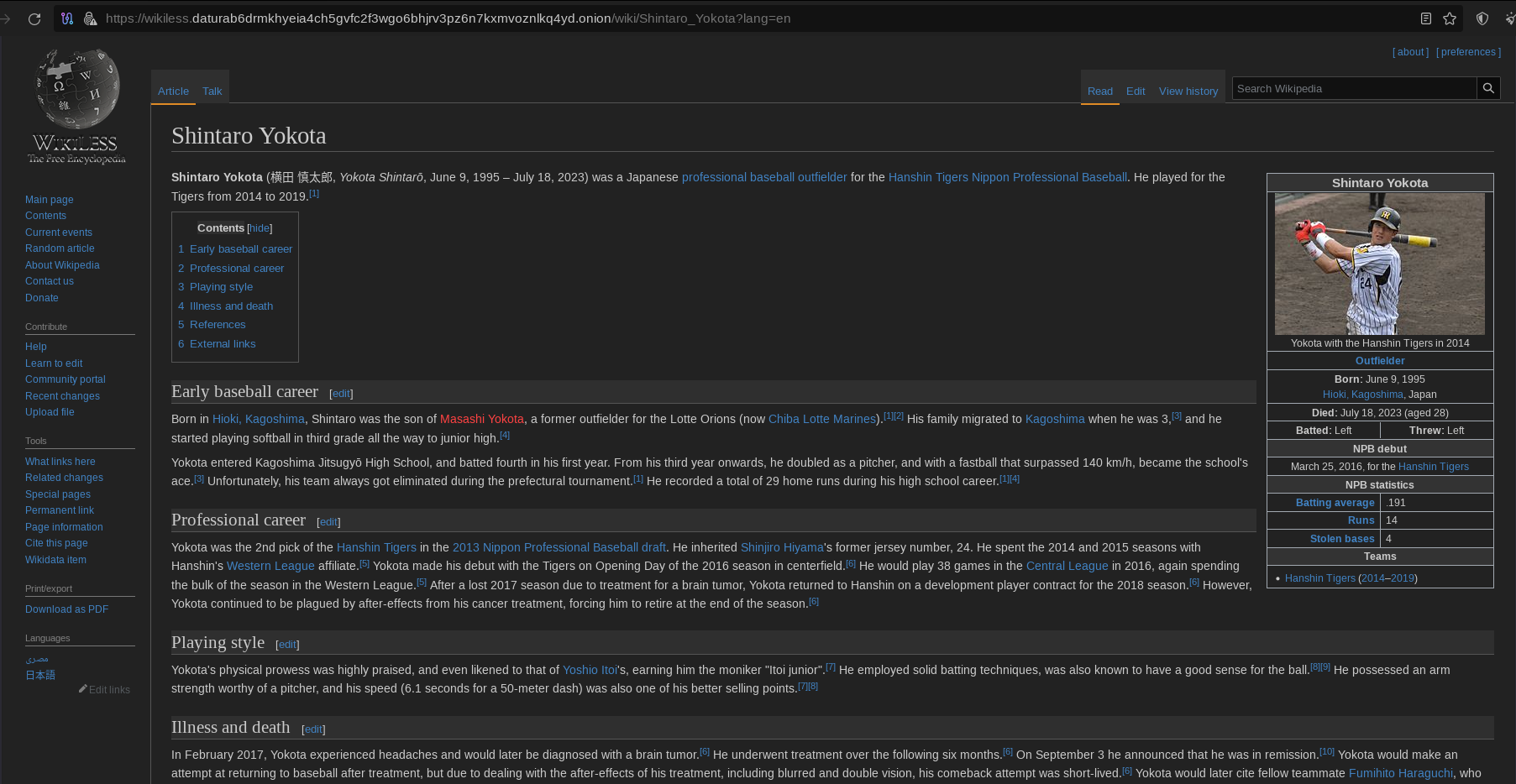This screenshot has height=784, width=1516.
Task: Open Hioki, Kagoshima in the infobox
Action: pyautogui.click(x=1362, y=395)
